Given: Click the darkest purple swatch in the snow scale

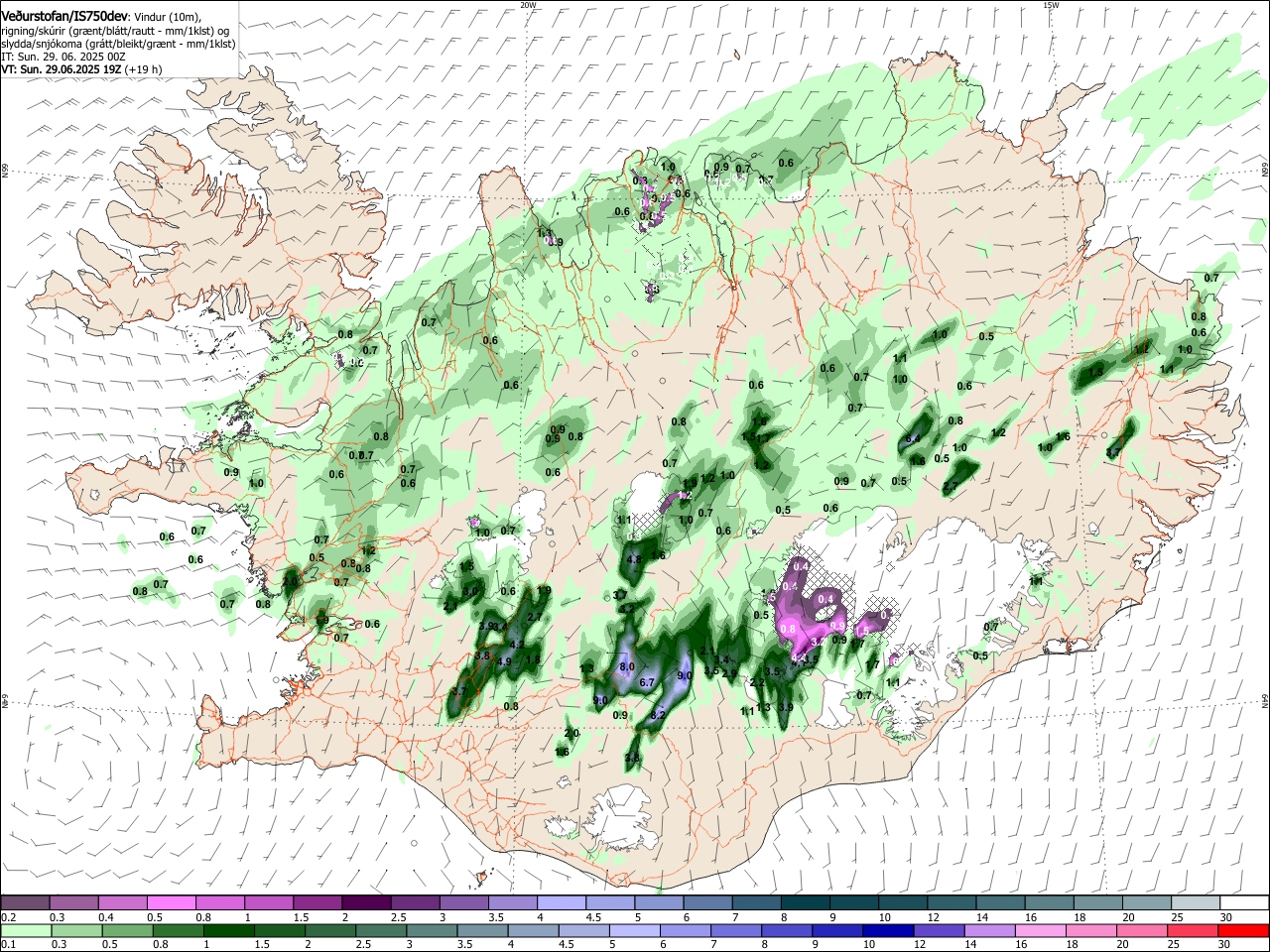Looking at the screenshot, I should coord(366,902).
